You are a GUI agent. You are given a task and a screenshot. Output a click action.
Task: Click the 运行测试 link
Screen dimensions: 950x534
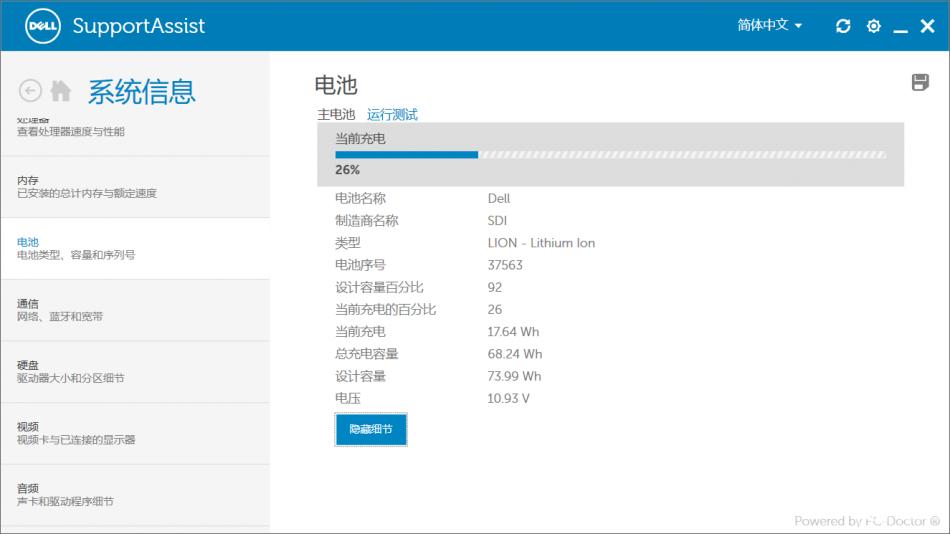point(392,115)
